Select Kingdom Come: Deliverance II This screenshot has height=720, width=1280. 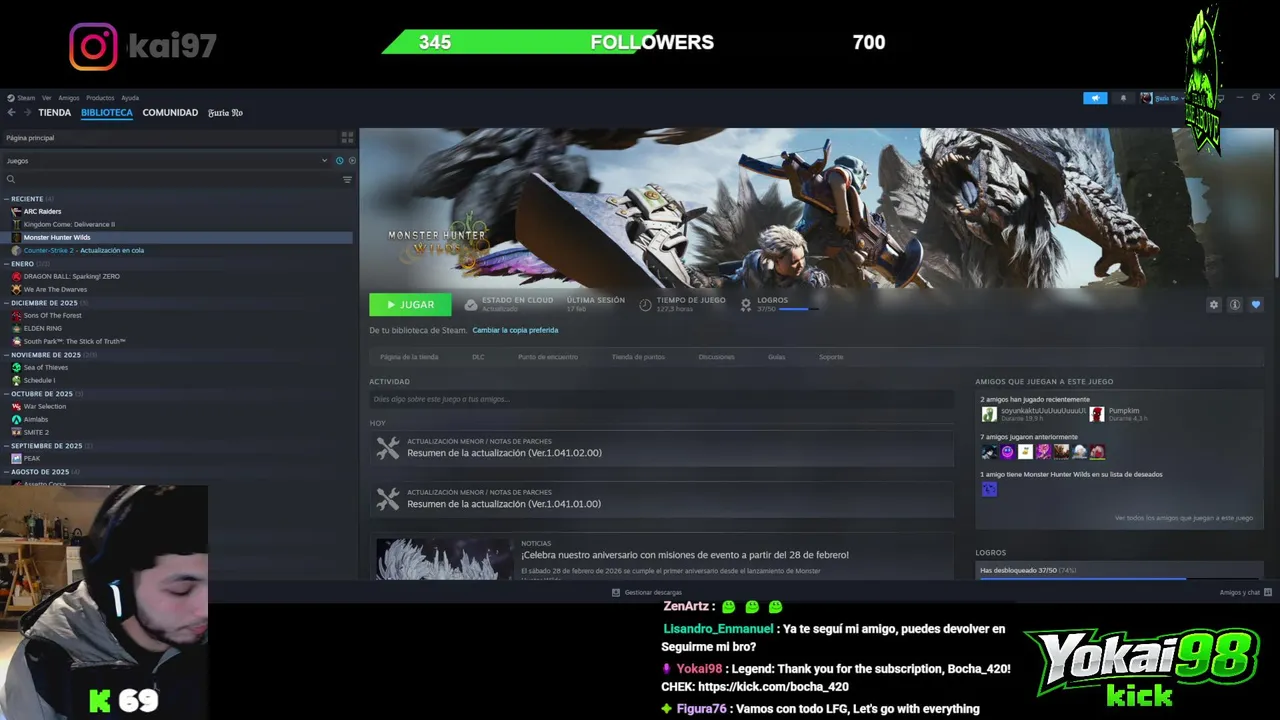[x=69, y=225]
